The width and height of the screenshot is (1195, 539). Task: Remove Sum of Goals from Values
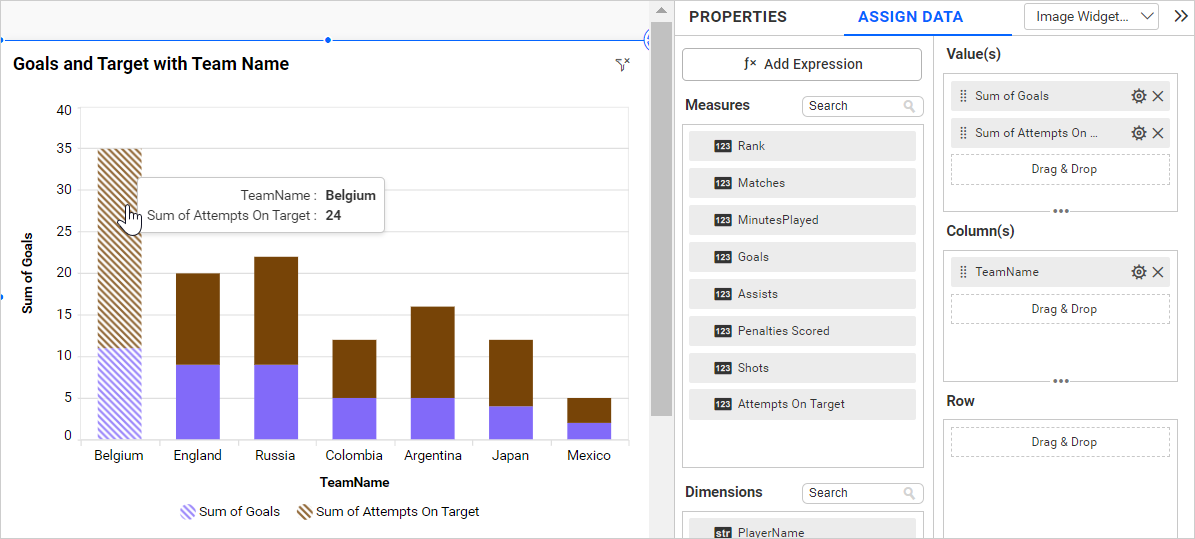tap(1158, 96)
